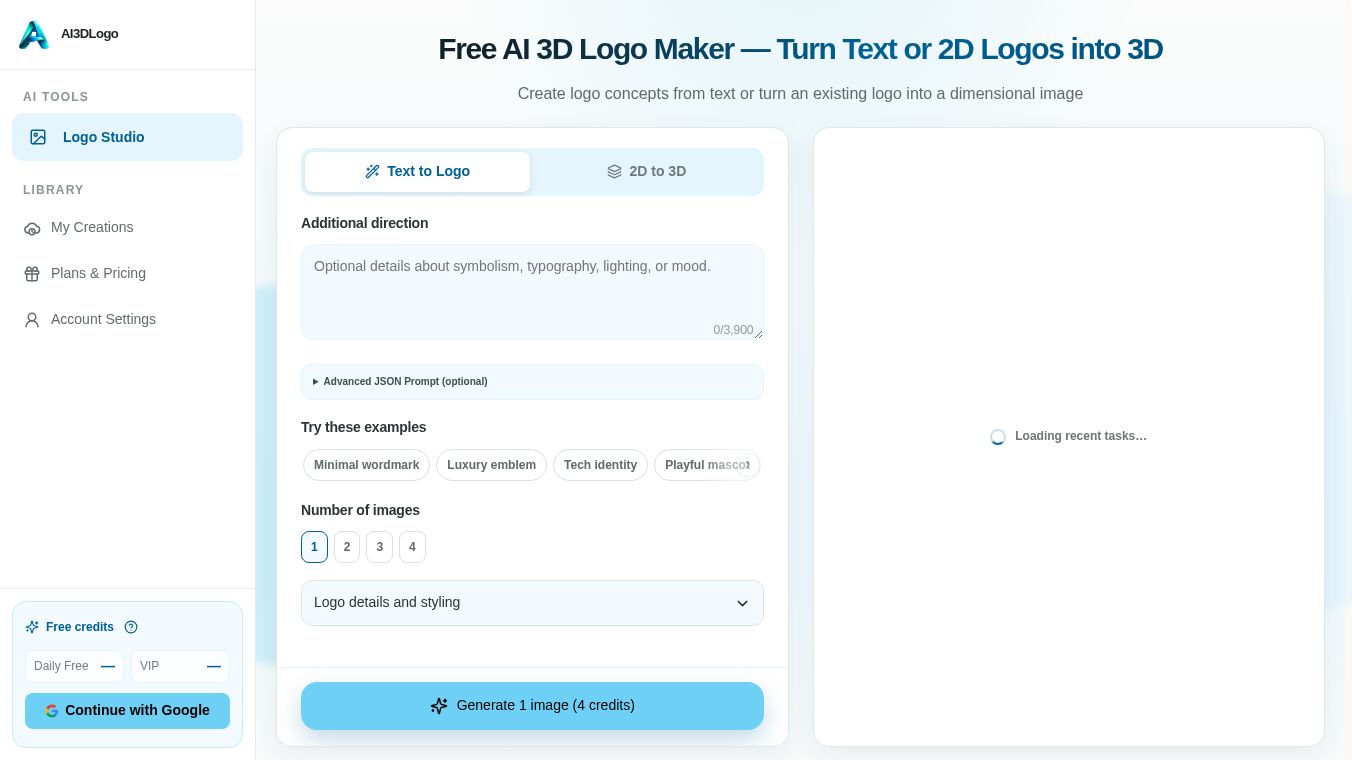Image resolution: width=1352 pixels, height=760 pixels.
Task: Click Generate 1 image button
Action: [x=532, y=706]
